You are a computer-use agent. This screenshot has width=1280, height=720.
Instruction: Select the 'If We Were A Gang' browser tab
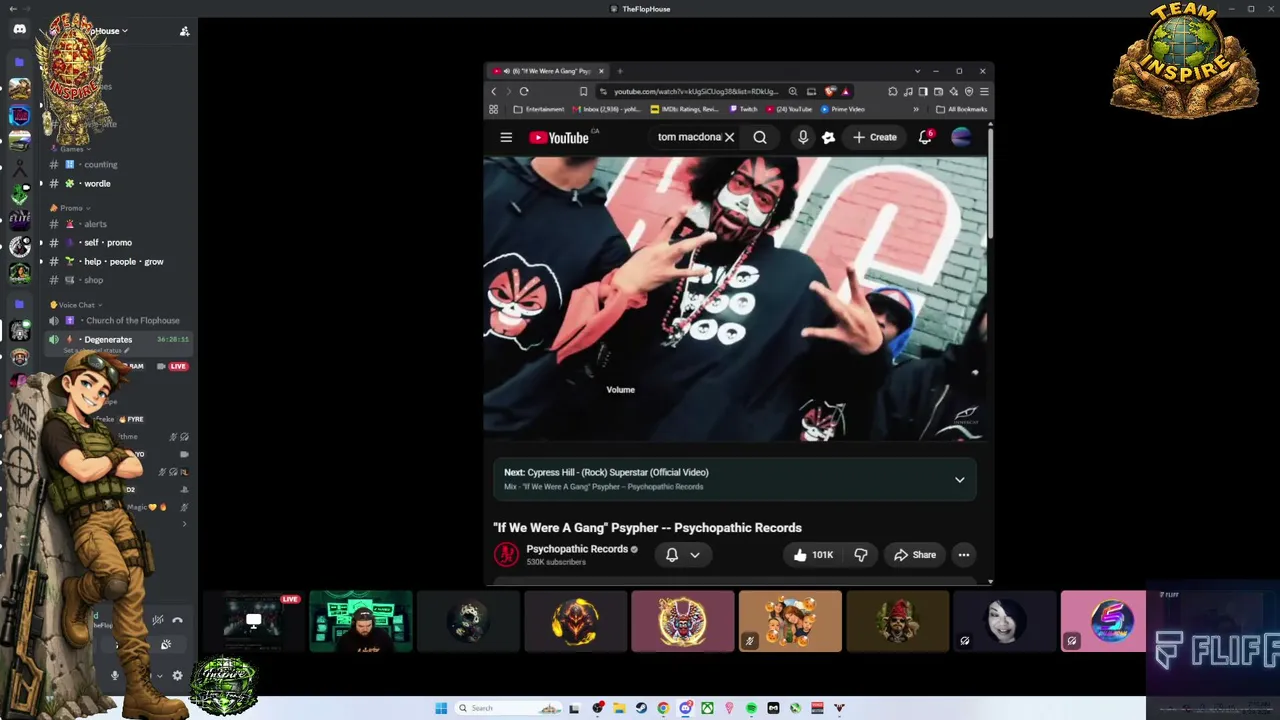548,71
